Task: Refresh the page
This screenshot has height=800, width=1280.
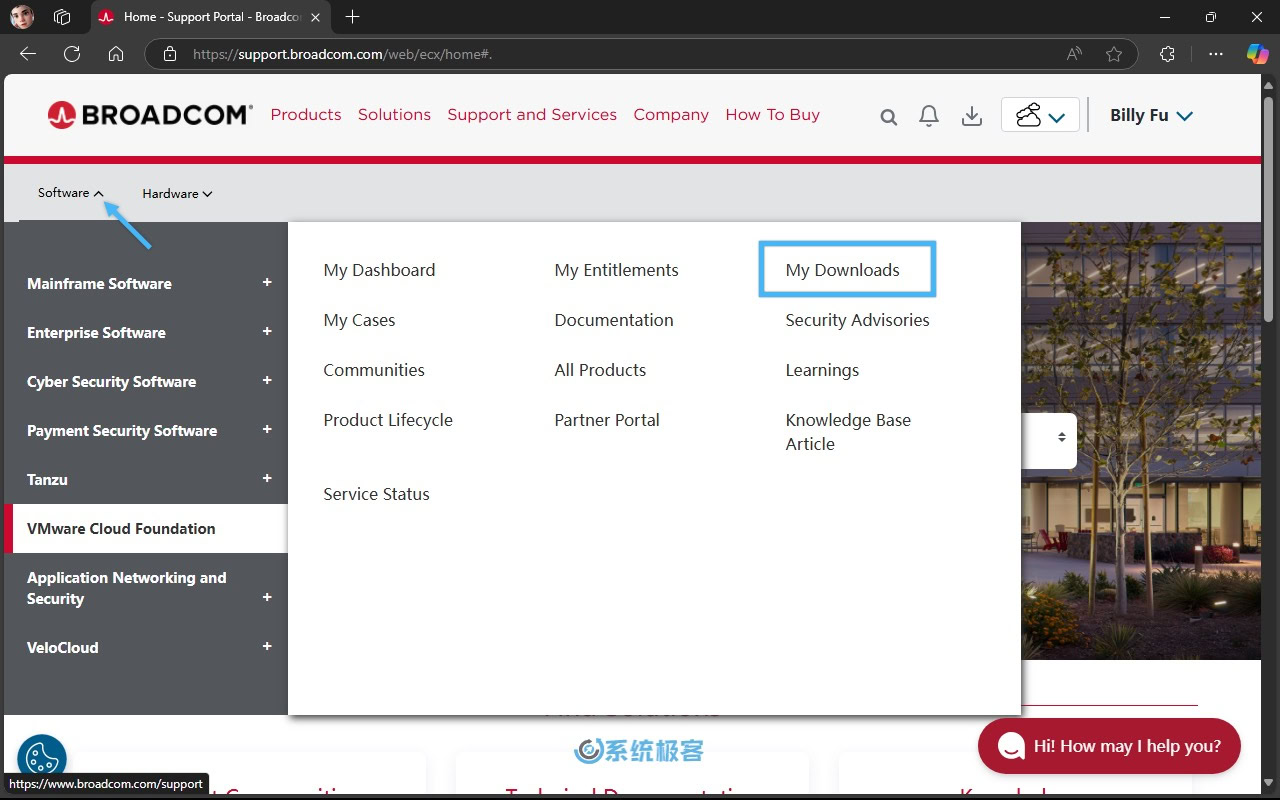Action: coord(72,54)
